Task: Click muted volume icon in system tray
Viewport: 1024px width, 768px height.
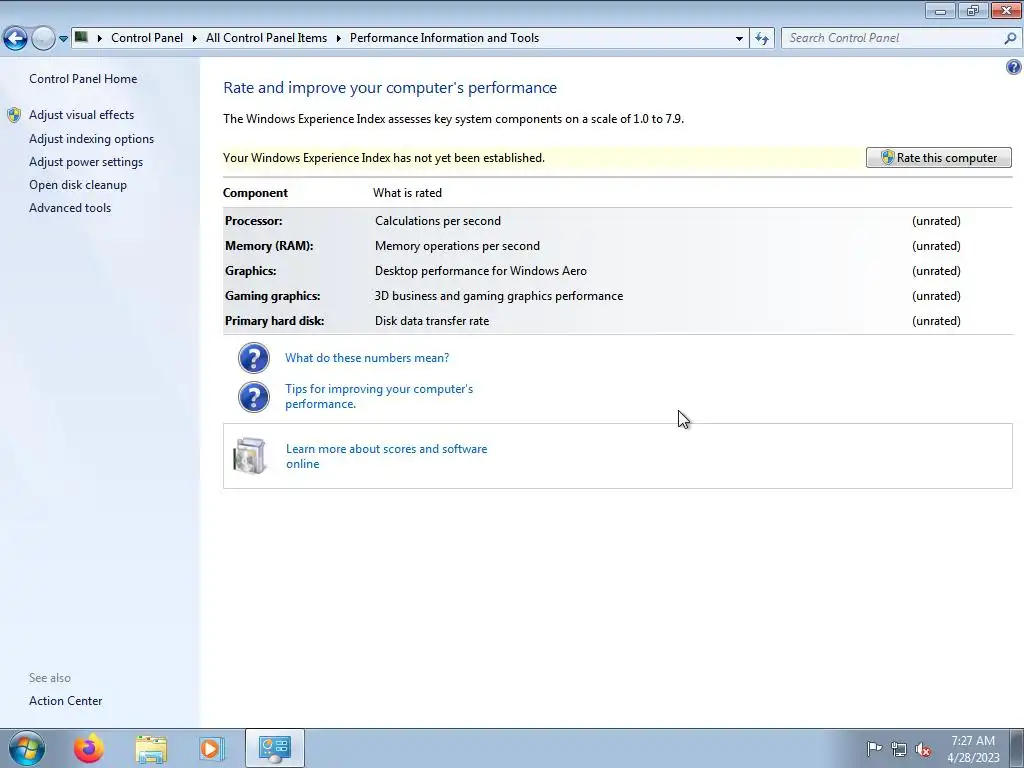Action: pyautogui.click(x=923, y=749)
